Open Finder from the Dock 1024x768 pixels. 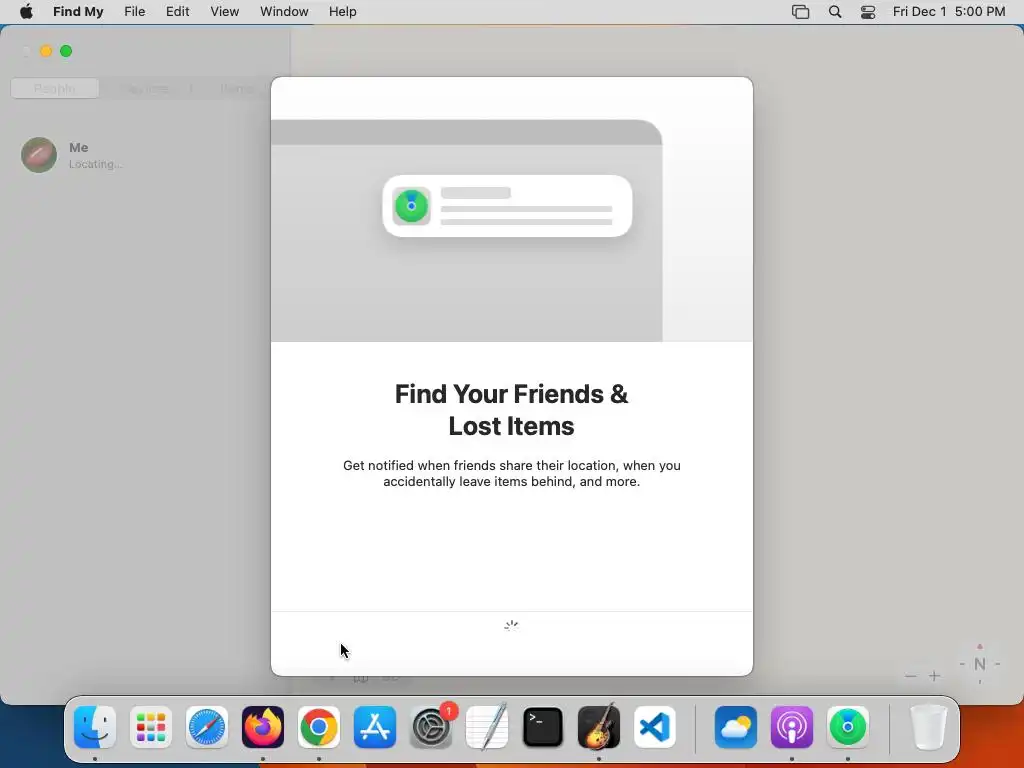[95, 727]
